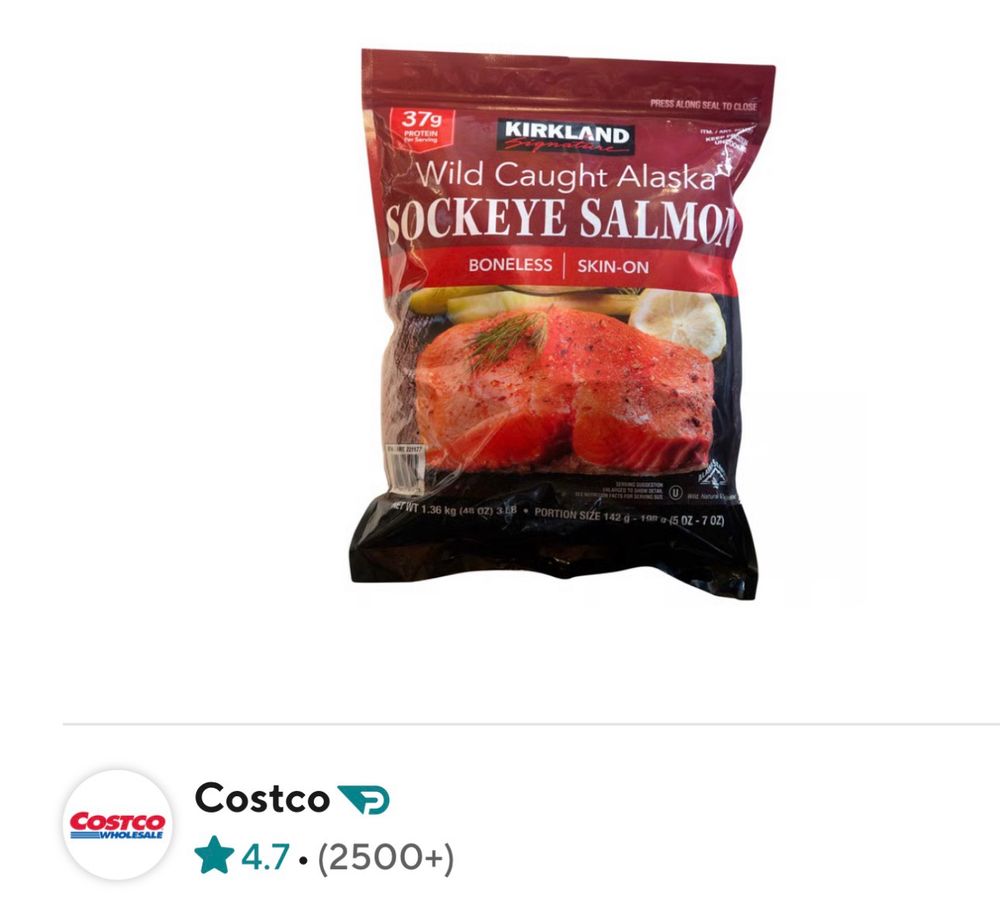The height and width of the screenshot is (919, 1000).
Task: Click the teal rating star icon
Action: click(x=214, y=855)
